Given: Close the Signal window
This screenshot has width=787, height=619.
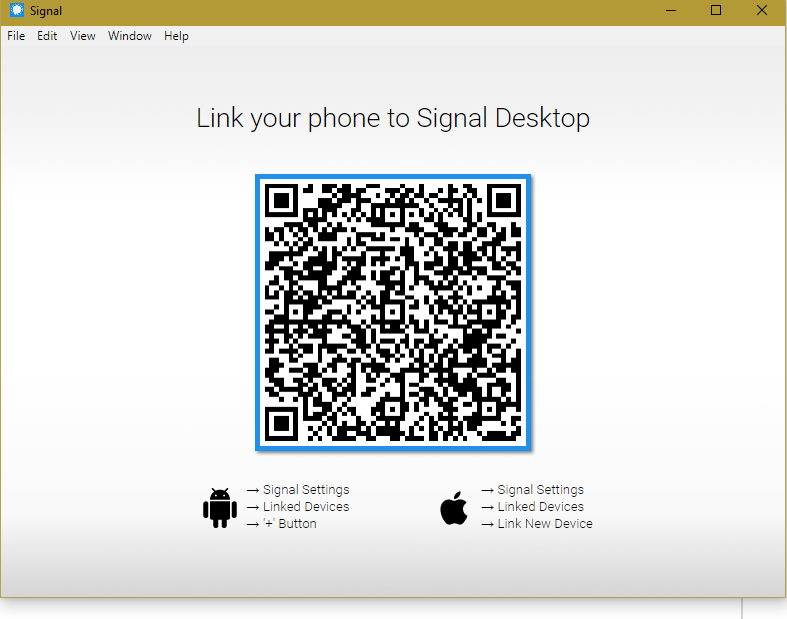Looking at the screenshot, I should [762, 11].
